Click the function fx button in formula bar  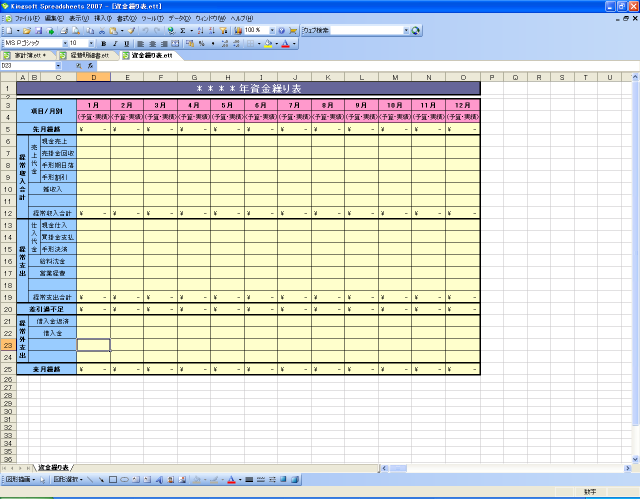click(90, 66)
